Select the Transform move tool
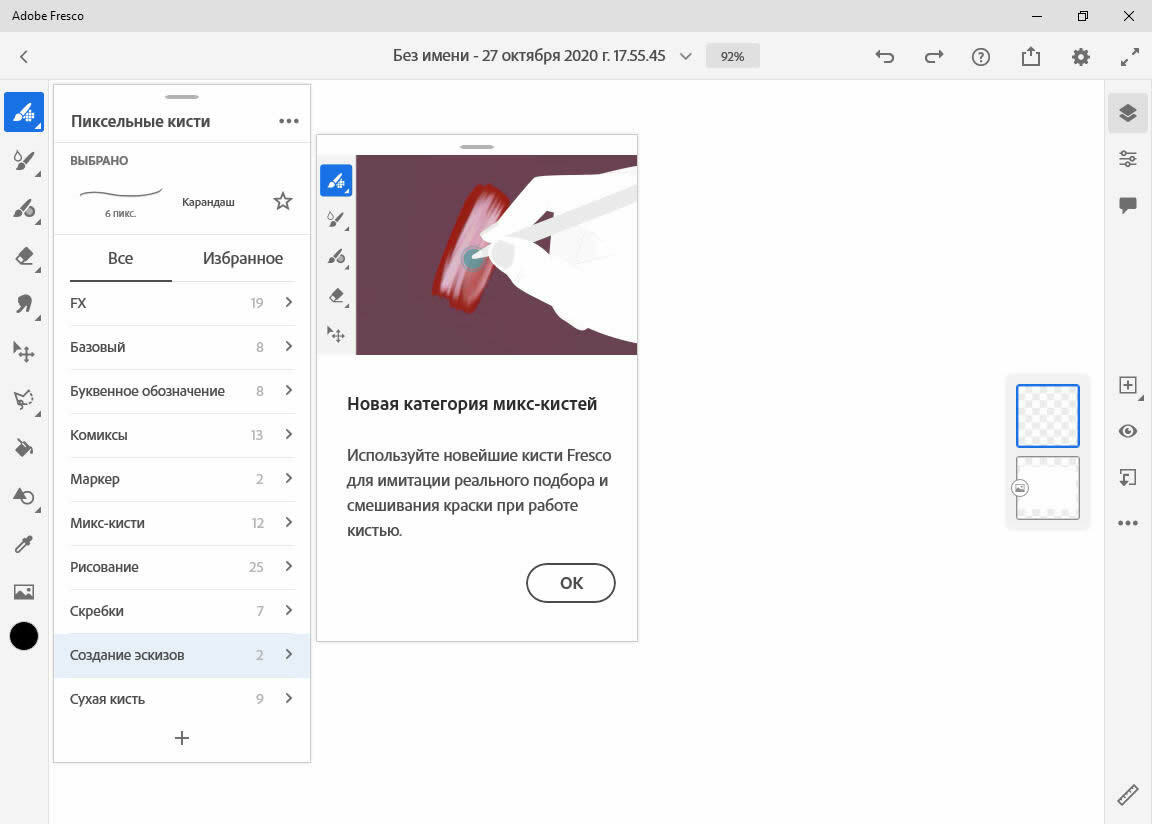Screen dimensions: 1152x824 (x=24, y=352)
